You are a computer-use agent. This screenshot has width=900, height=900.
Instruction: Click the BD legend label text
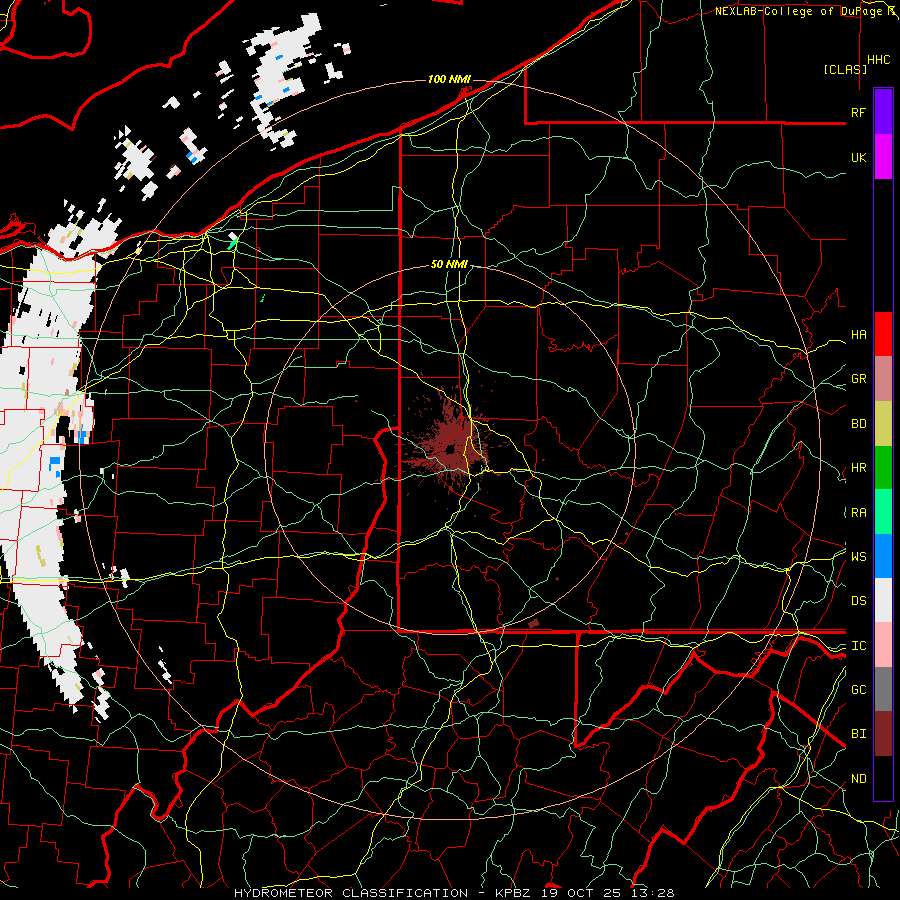(x=858, y=424)
